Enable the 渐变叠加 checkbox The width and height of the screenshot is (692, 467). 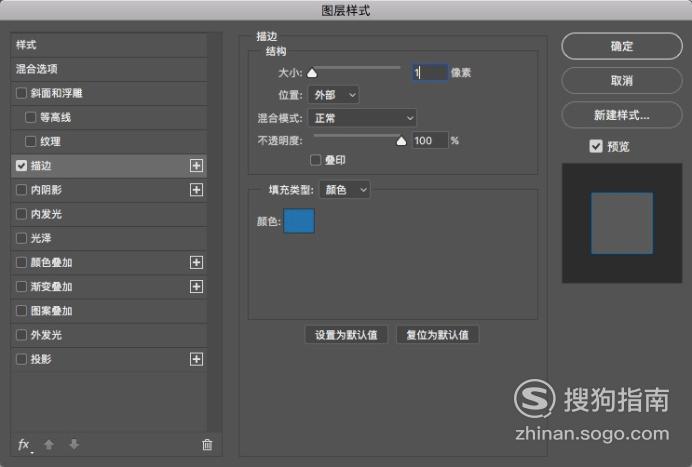21,286
